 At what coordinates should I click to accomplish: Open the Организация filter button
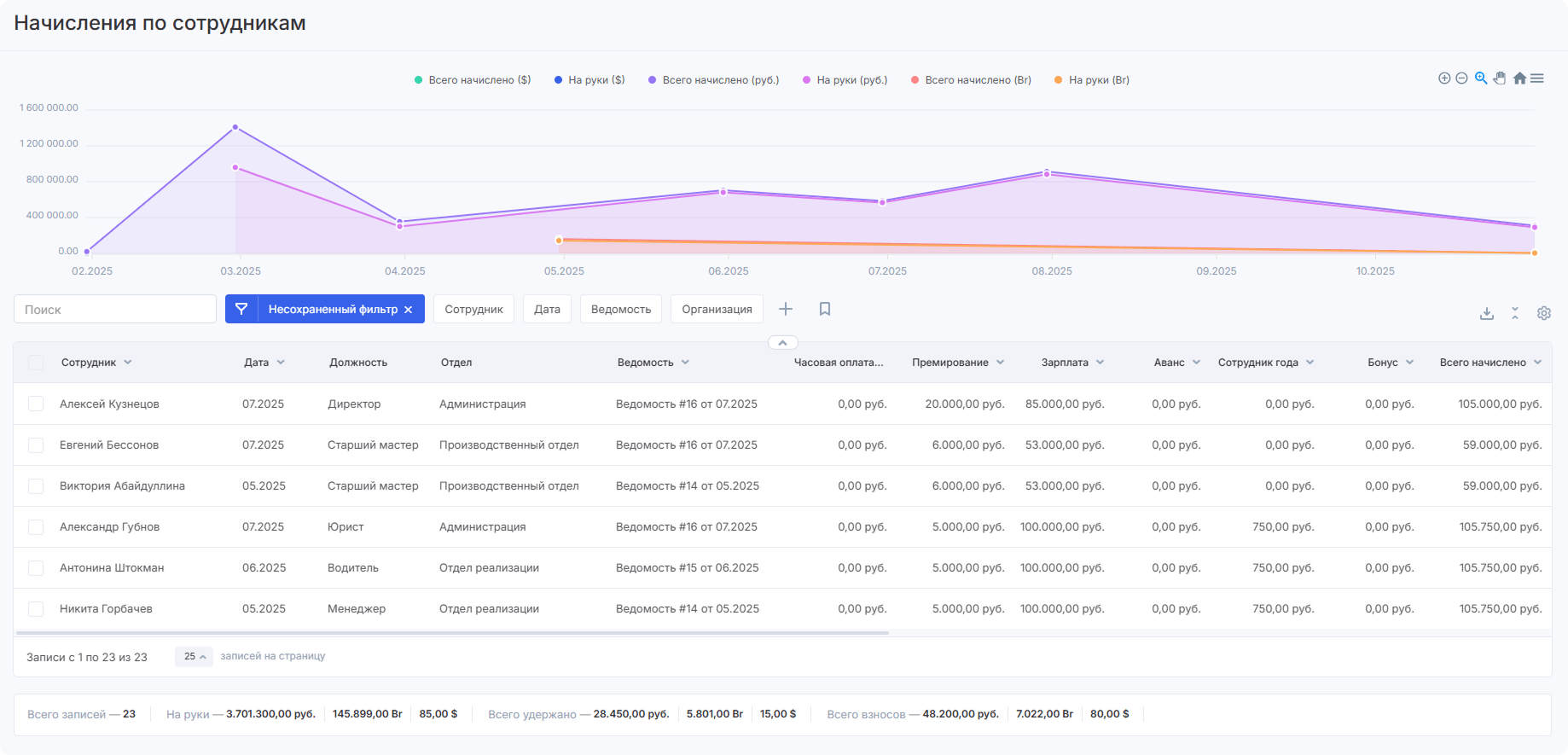coord(717,309)
